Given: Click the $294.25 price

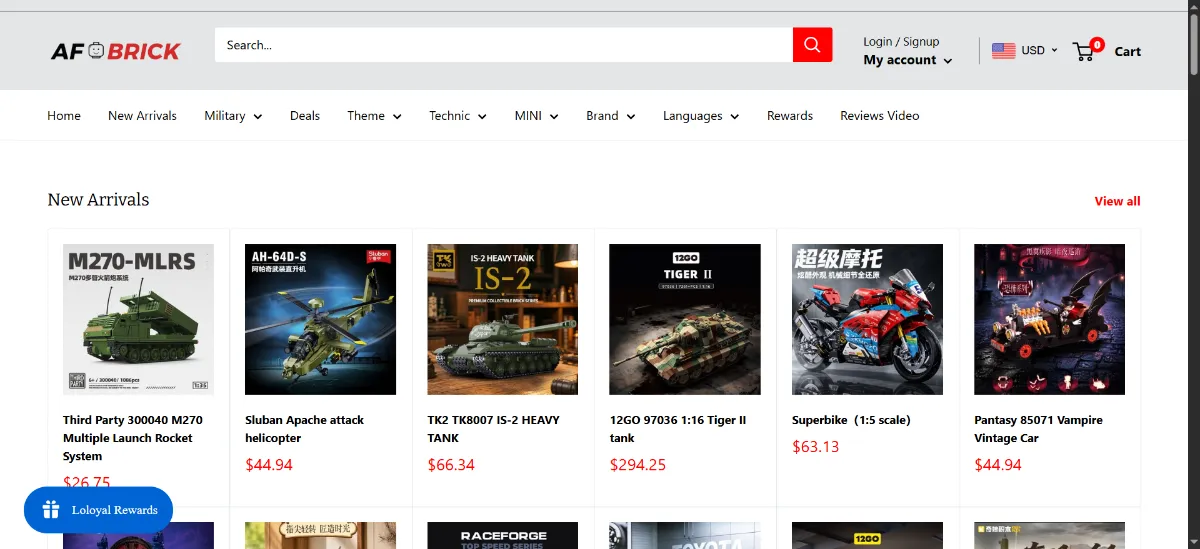Looking at the screenshot, I should (x=638, y=465).
